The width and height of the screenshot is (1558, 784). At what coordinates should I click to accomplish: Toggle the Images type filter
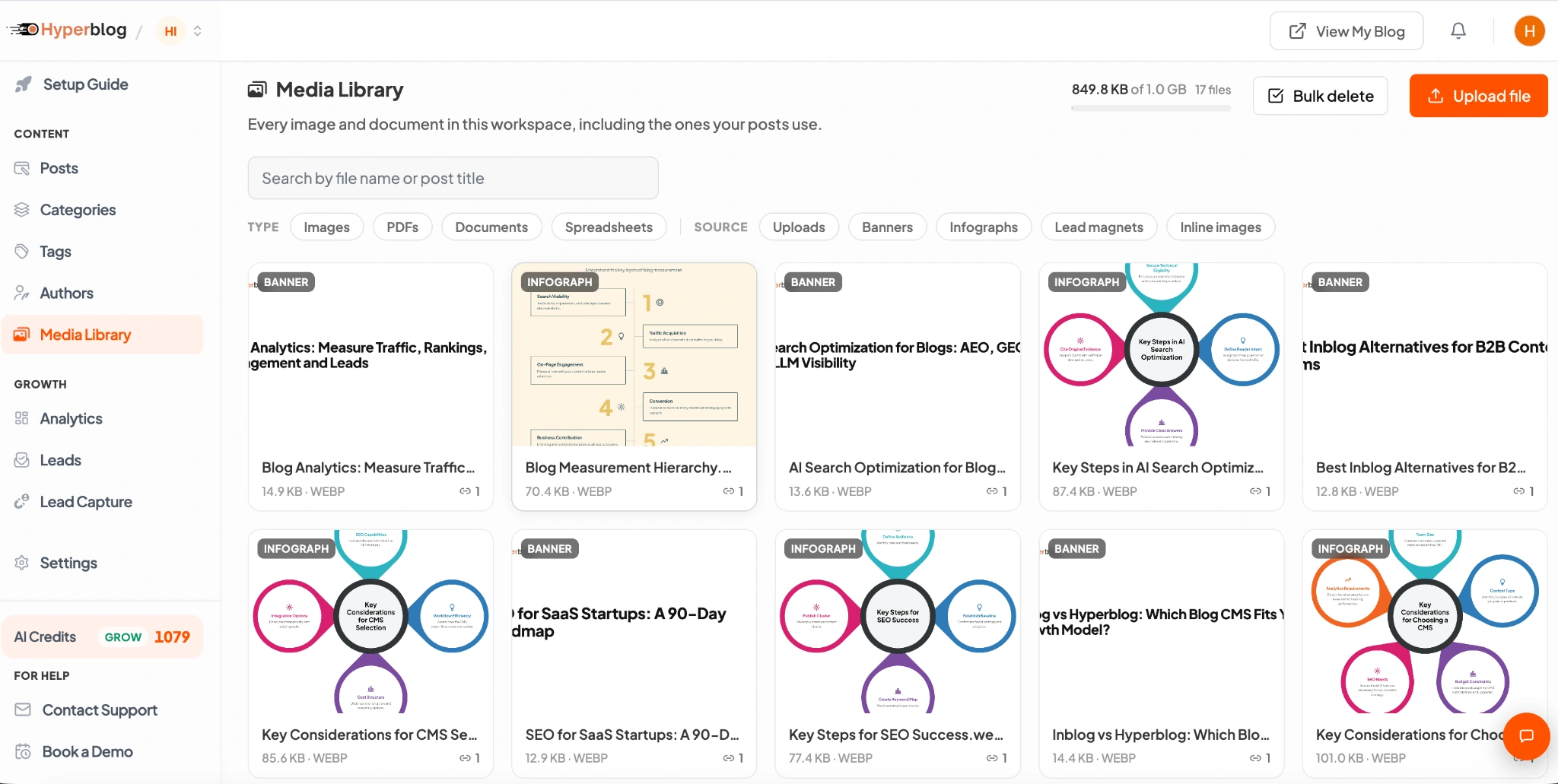coord(326,227)
